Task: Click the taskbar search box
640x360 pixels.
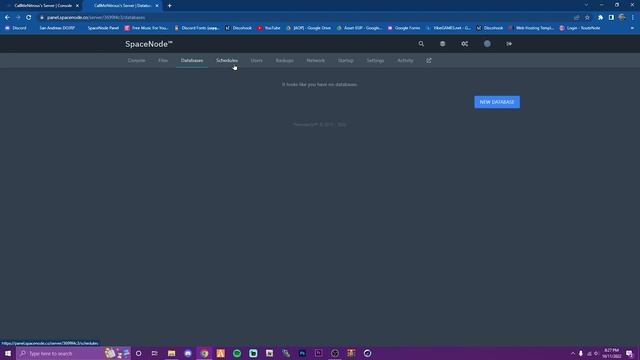Action: (73, 353)
